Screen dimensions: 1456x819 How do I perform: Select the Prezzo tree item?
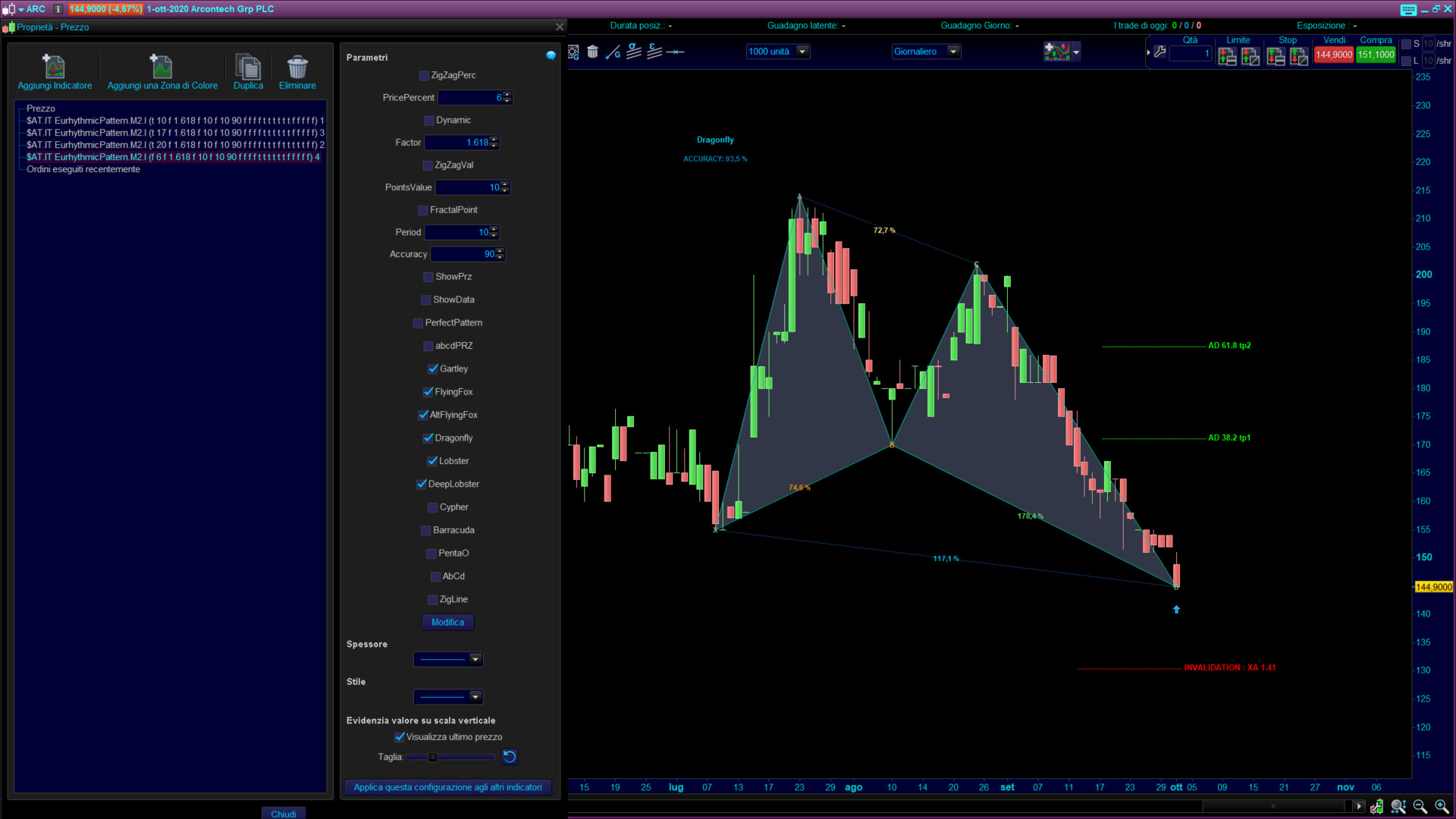click(41, 108)
